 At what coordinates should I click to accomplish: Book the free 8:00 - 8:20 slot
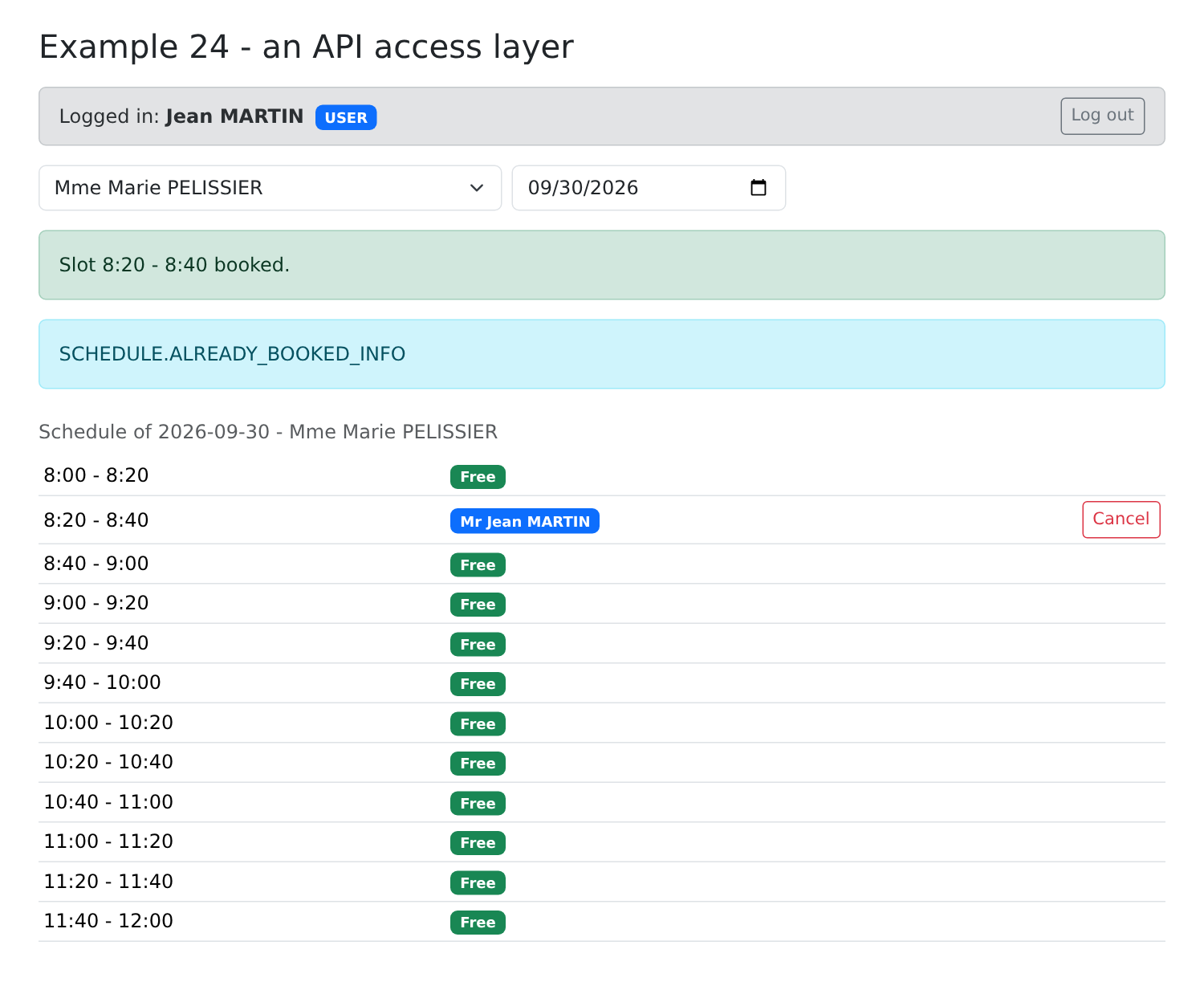[x=478, y=477]
